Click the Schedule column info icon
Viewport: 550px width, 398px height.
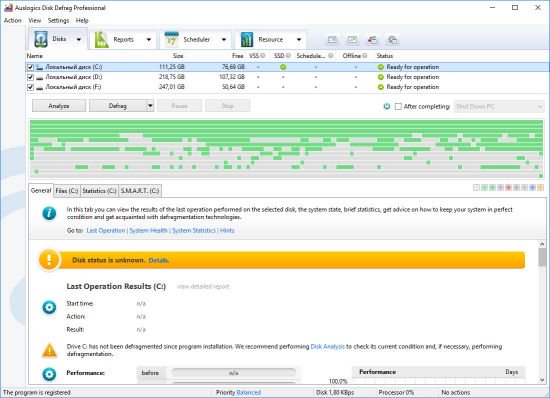(x=330, y=56)
